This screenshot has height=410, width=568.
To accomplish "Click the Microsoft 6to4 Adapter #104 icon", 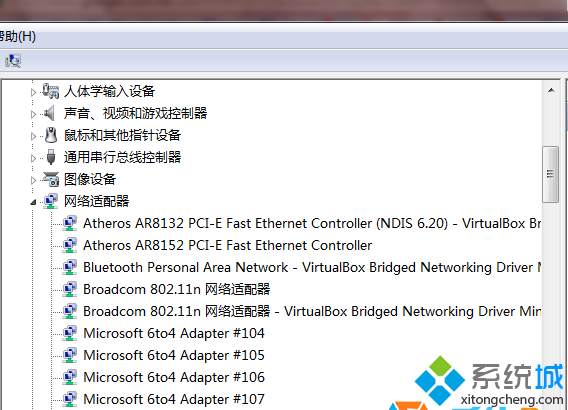I will [70, 333].
